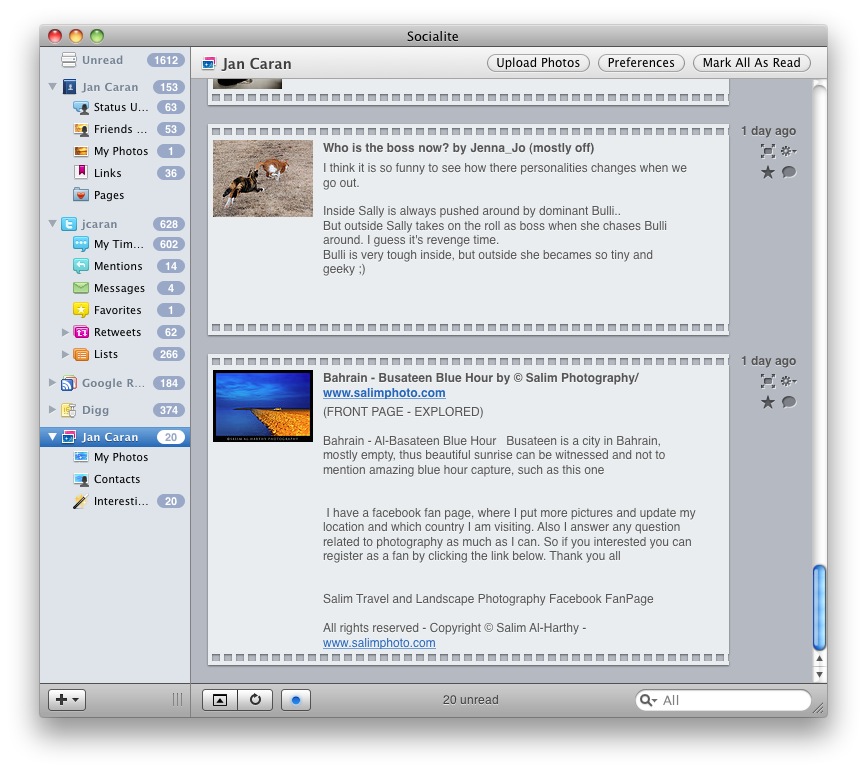Open Twitter Mentions in the sidebar
The width and height of the screenshot is (867, 772).
[x=118, y=266]
